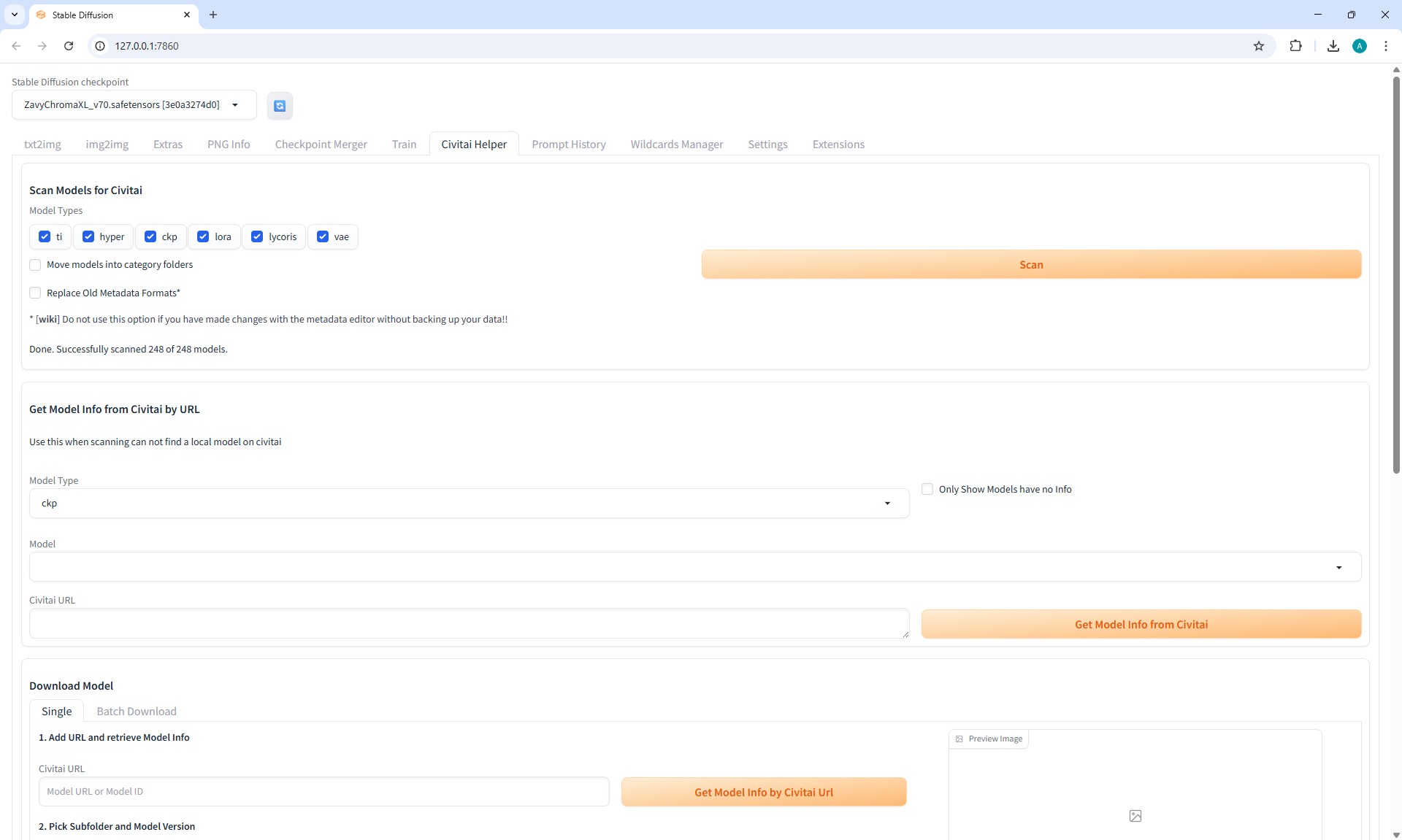Bookmark this page with the star icon

coord(1259,46)
